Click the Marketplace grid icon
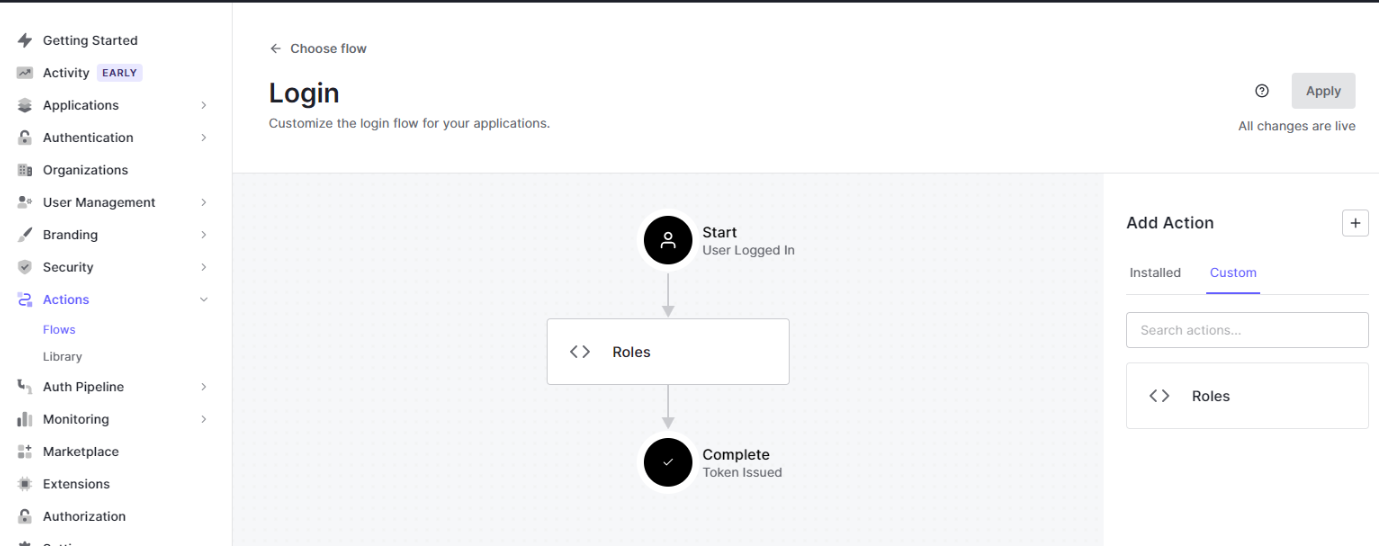Image resolution: width=1379 pixels, height=546 pixels. click(25, 452)
